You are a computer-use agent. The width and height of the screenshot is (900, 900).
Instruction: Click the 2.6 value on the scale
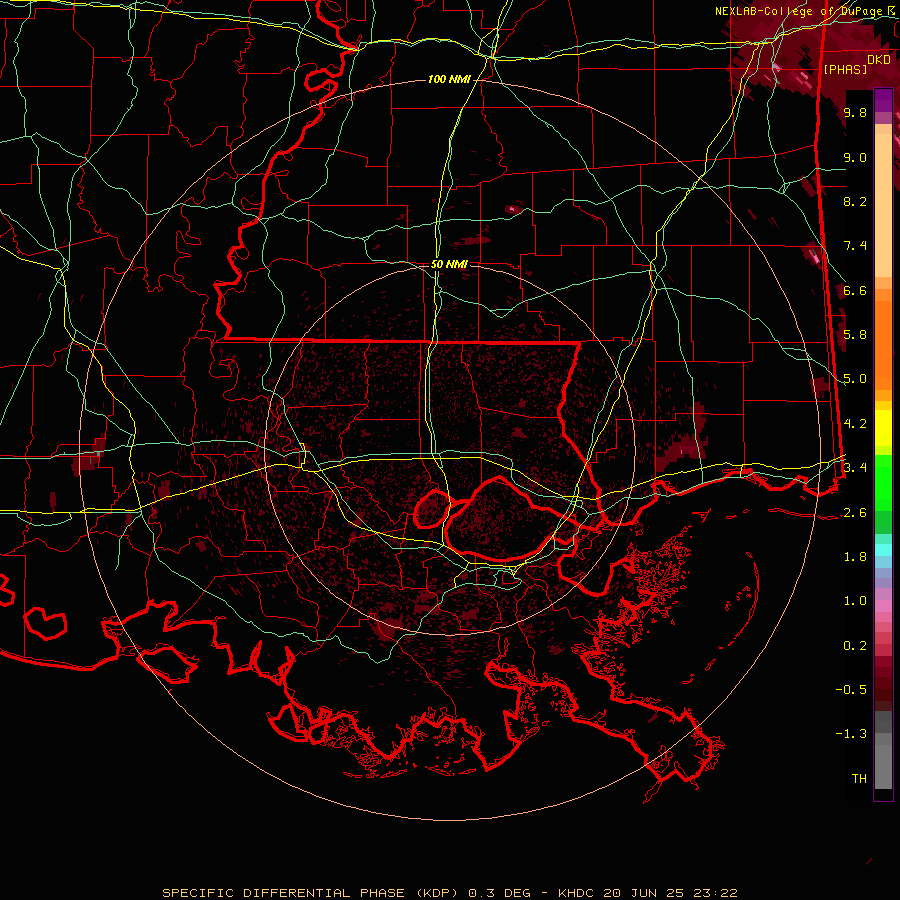855,513
